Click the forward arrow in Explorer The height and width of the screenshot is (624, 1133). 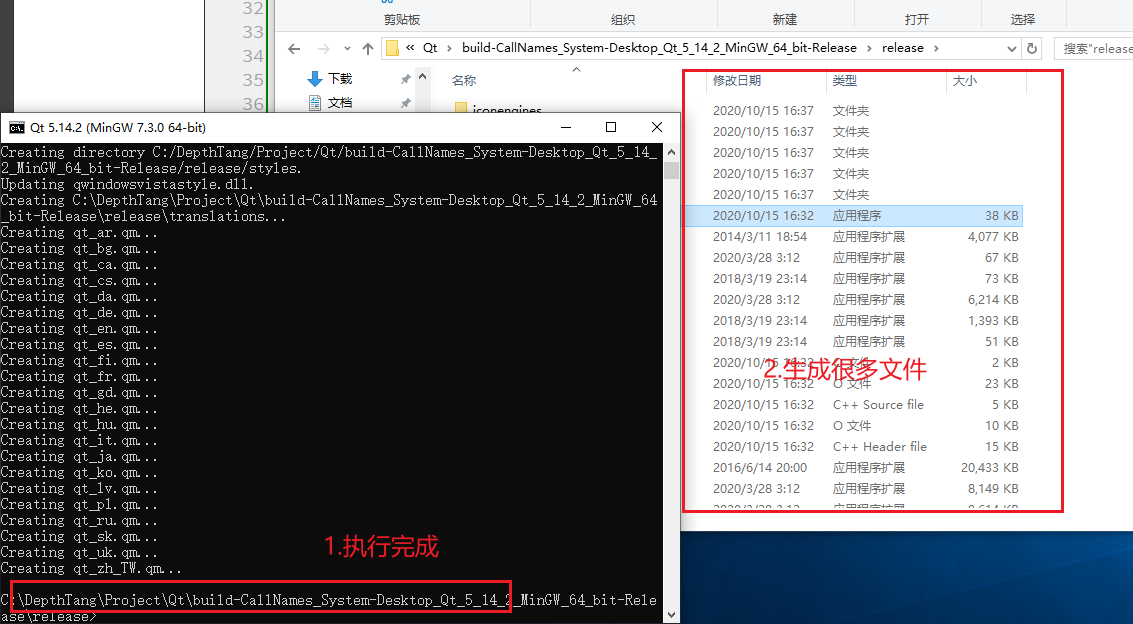[324, 48]
